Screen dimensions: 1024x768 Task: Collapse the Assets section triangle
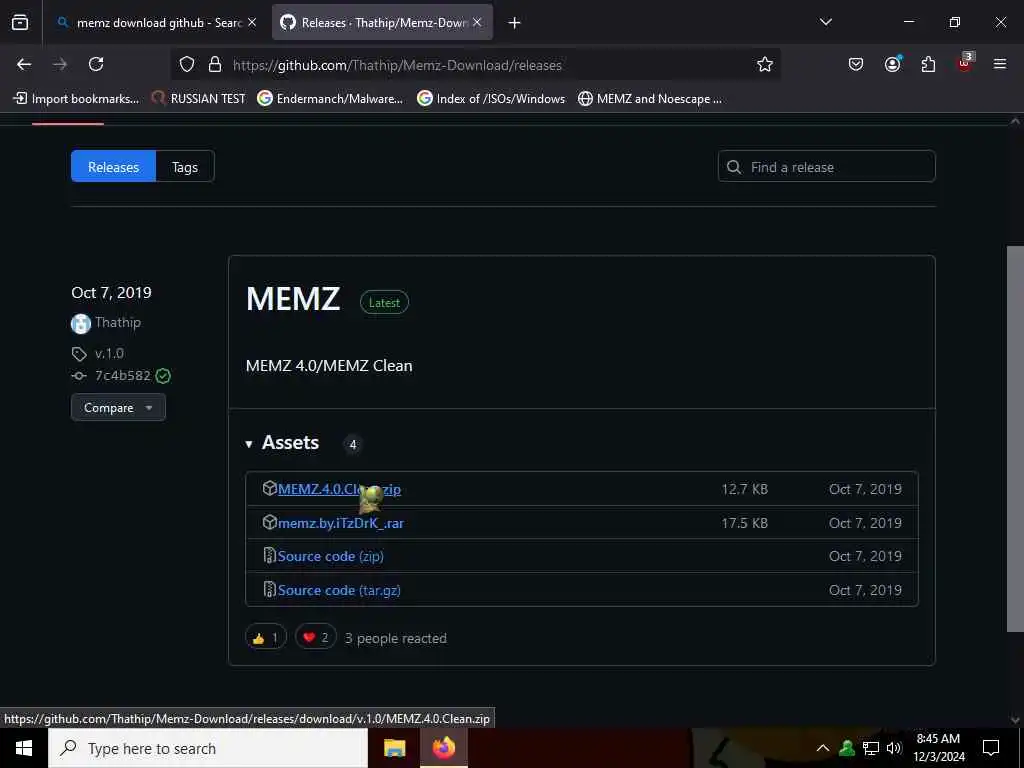(249, 444)
